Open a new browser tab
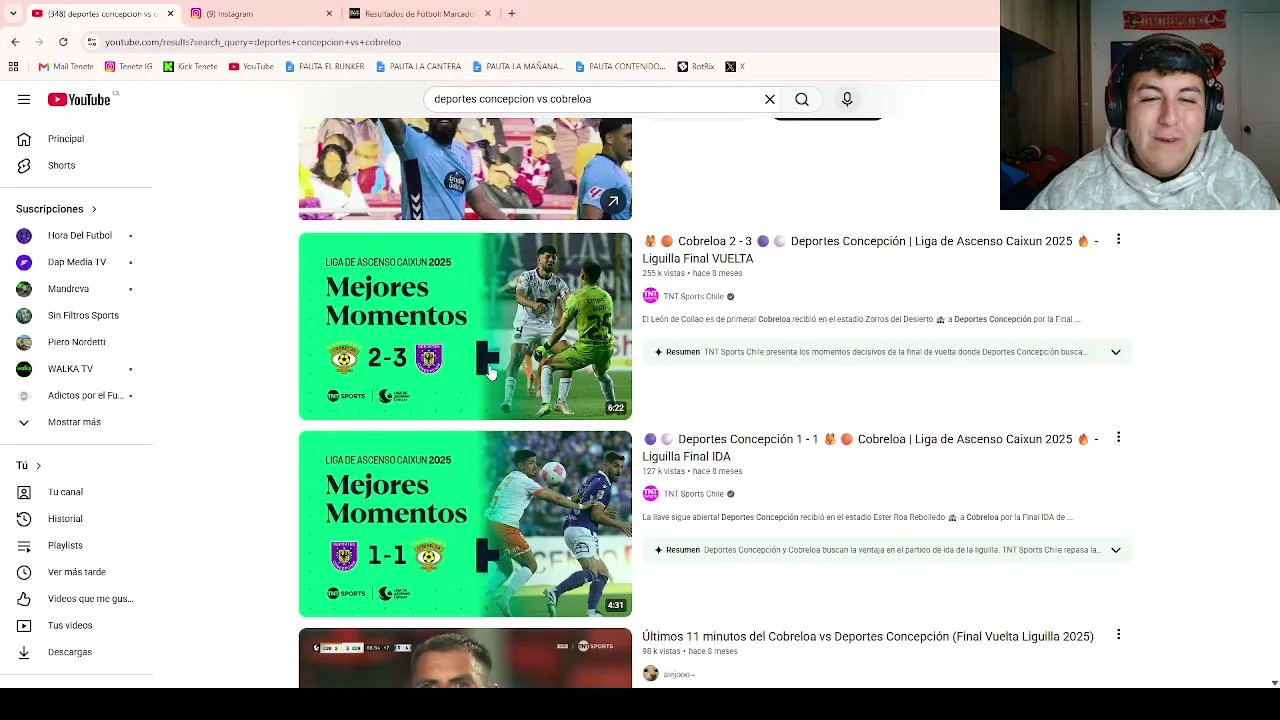Viewport: 1280px width, 720px height. coord(511,14)
